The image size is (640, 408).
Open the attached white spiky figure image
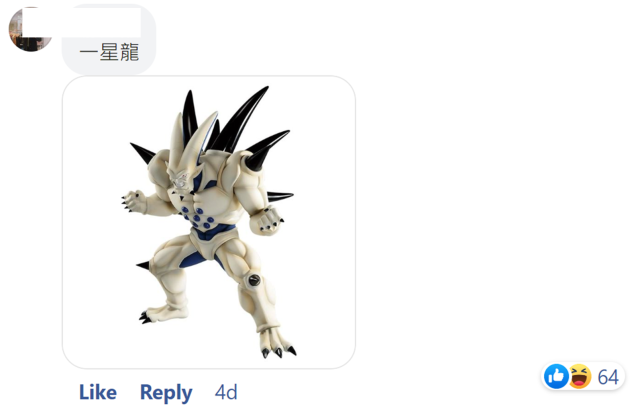pos(209,222)
